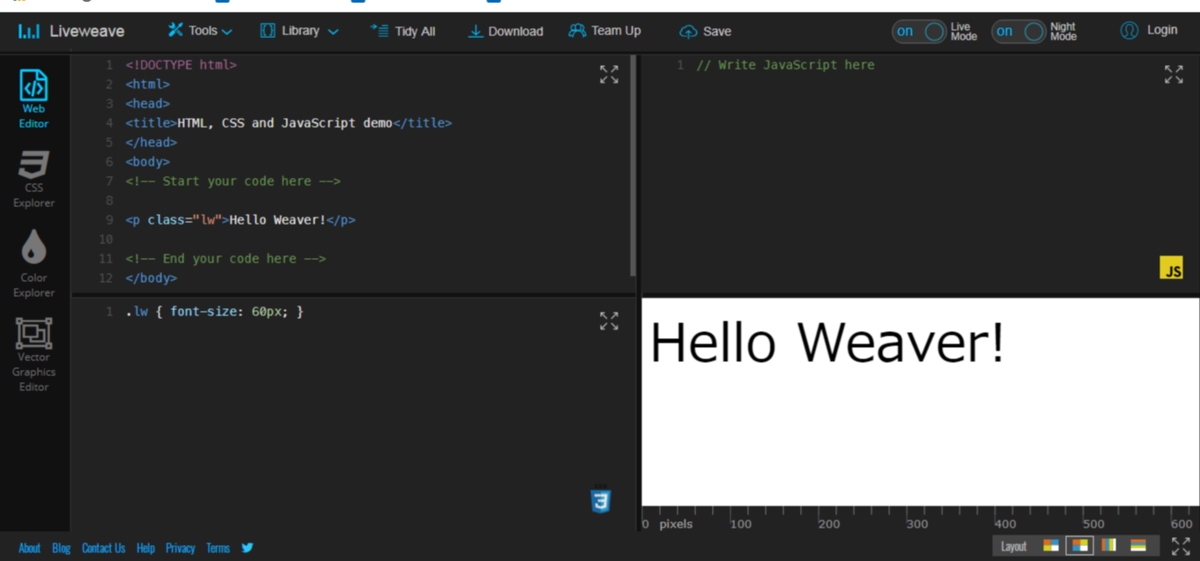Open the Web Editor in sidebar
Viewport: 1200px width, 561px height.
[34, 100]
